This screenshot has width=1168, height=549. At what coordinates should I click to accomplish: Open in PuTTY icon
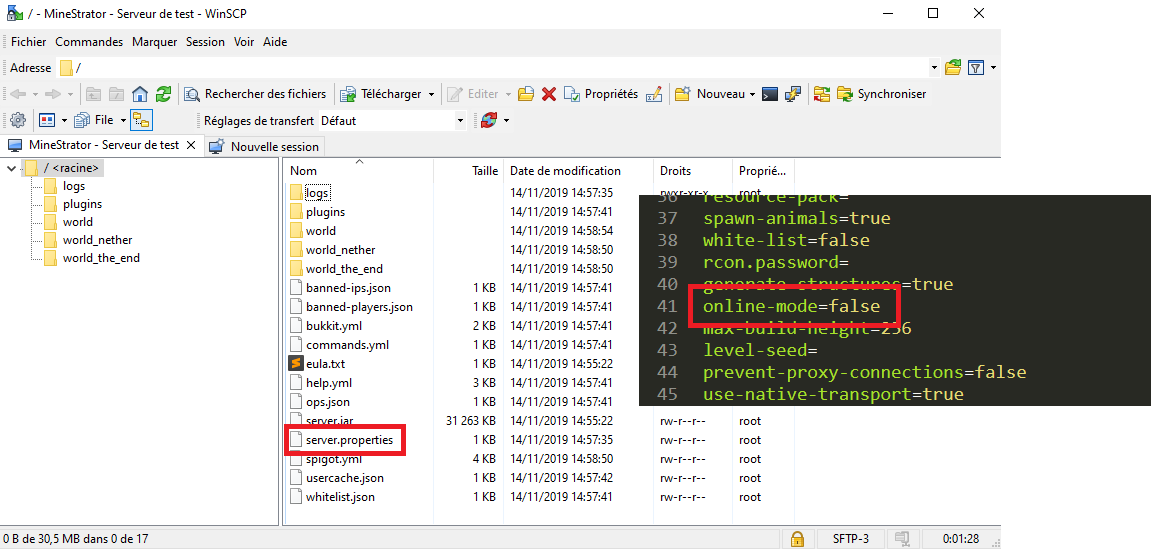(793, 94)
